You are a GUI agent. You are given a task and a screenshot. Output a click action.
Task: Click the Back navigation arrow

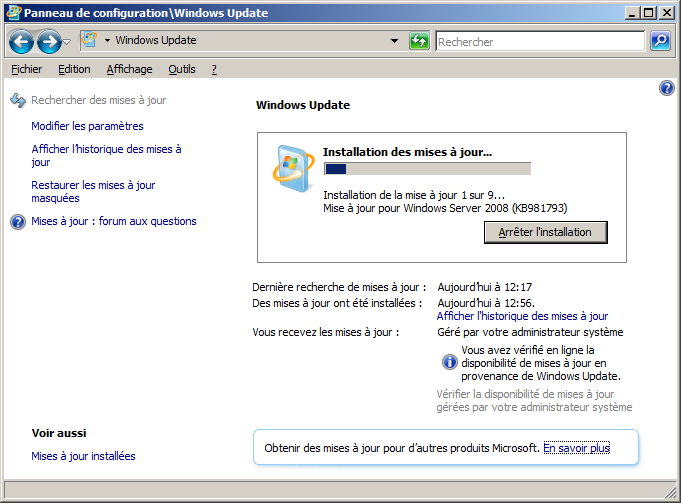(22, 42)
